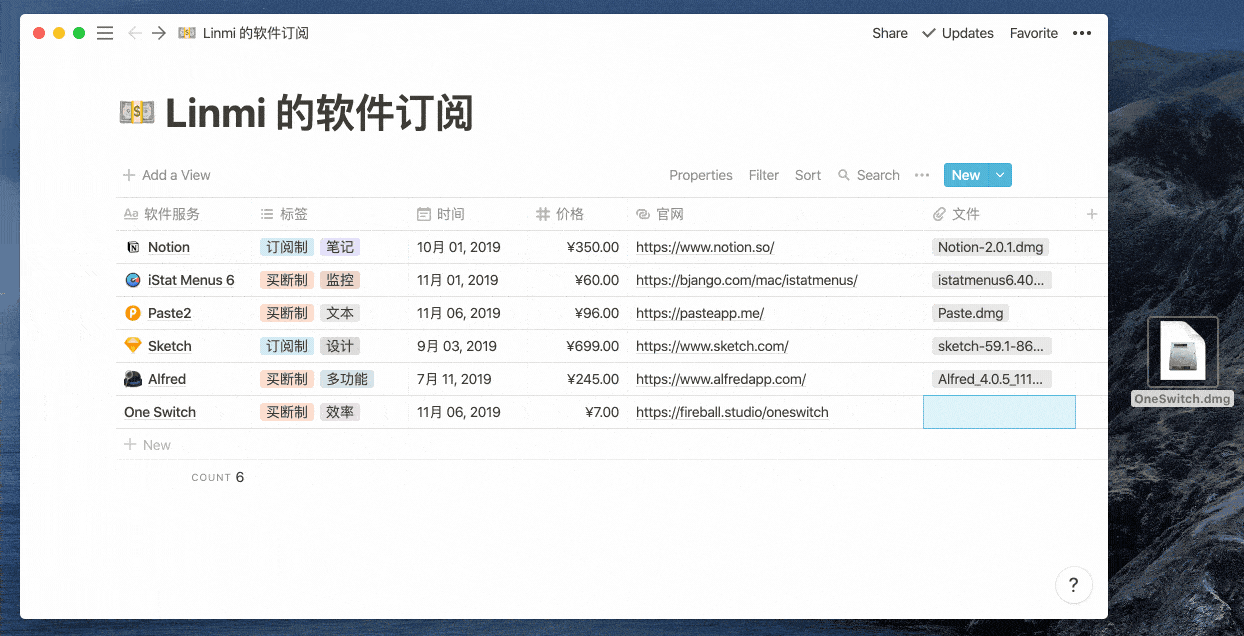Open the https://www.sketch.com/ link
Image resolution: width=1244 pixels, height=636 pixels.
click(712, 346)
